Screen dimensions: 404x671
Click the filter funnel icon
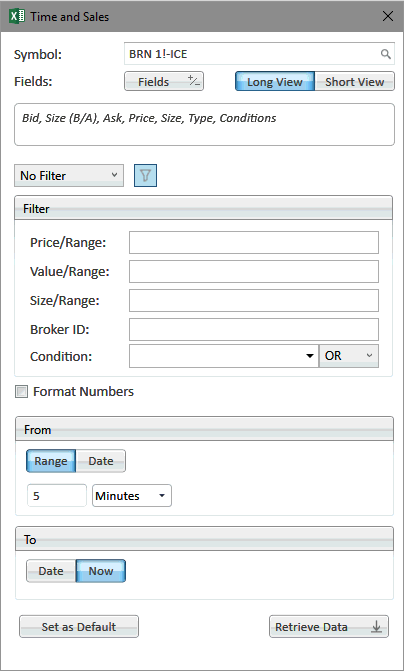tap(146, 175)
